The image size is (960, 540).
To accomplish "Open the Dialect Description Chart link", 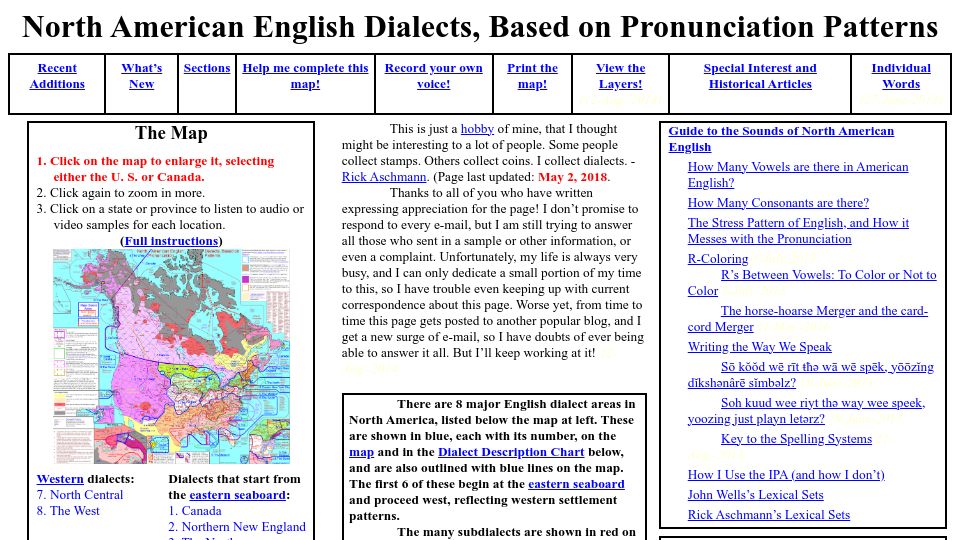I will coord(511,452).
